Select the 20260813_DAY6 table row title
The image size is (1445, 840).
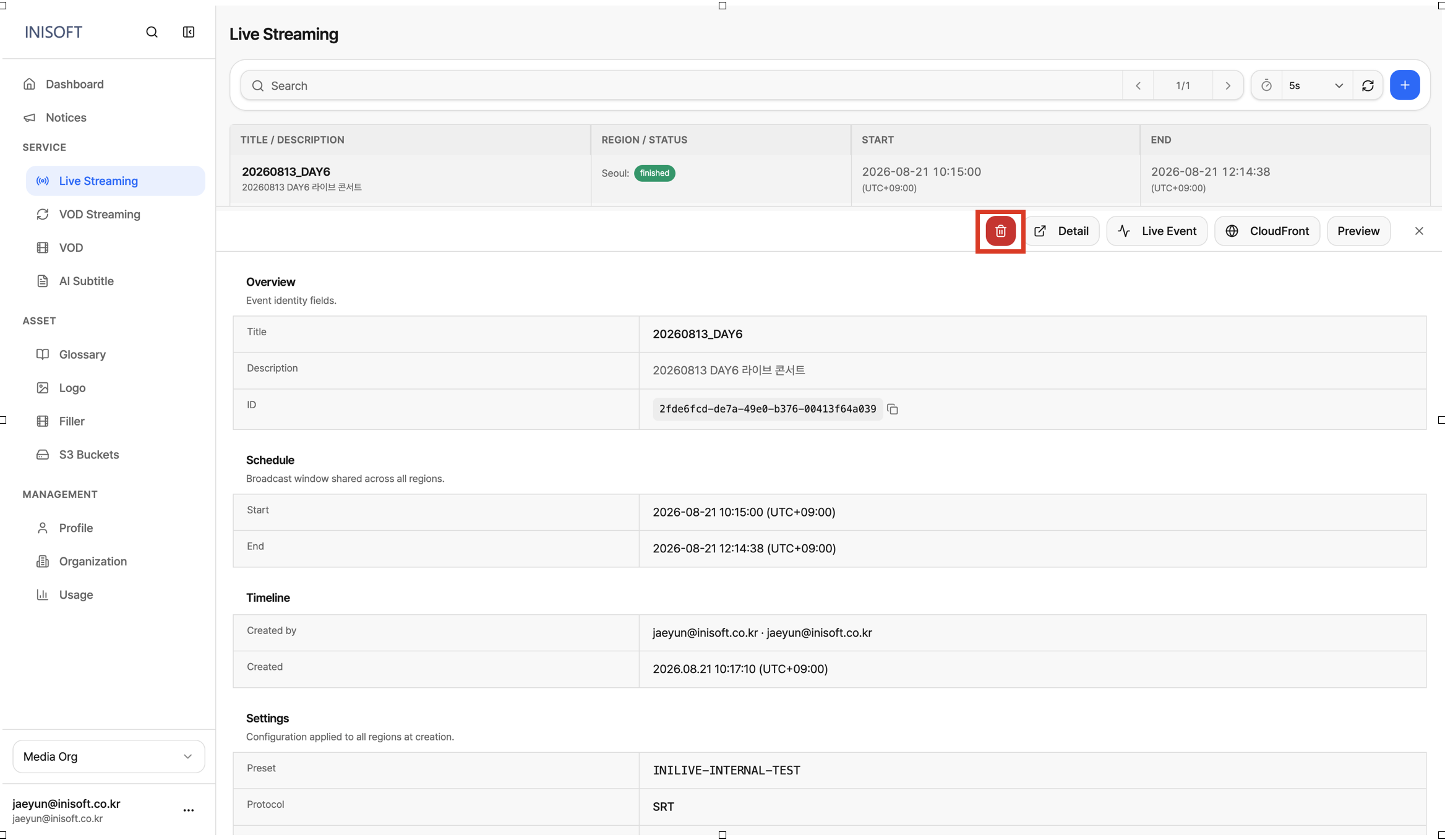coord(286,171)
